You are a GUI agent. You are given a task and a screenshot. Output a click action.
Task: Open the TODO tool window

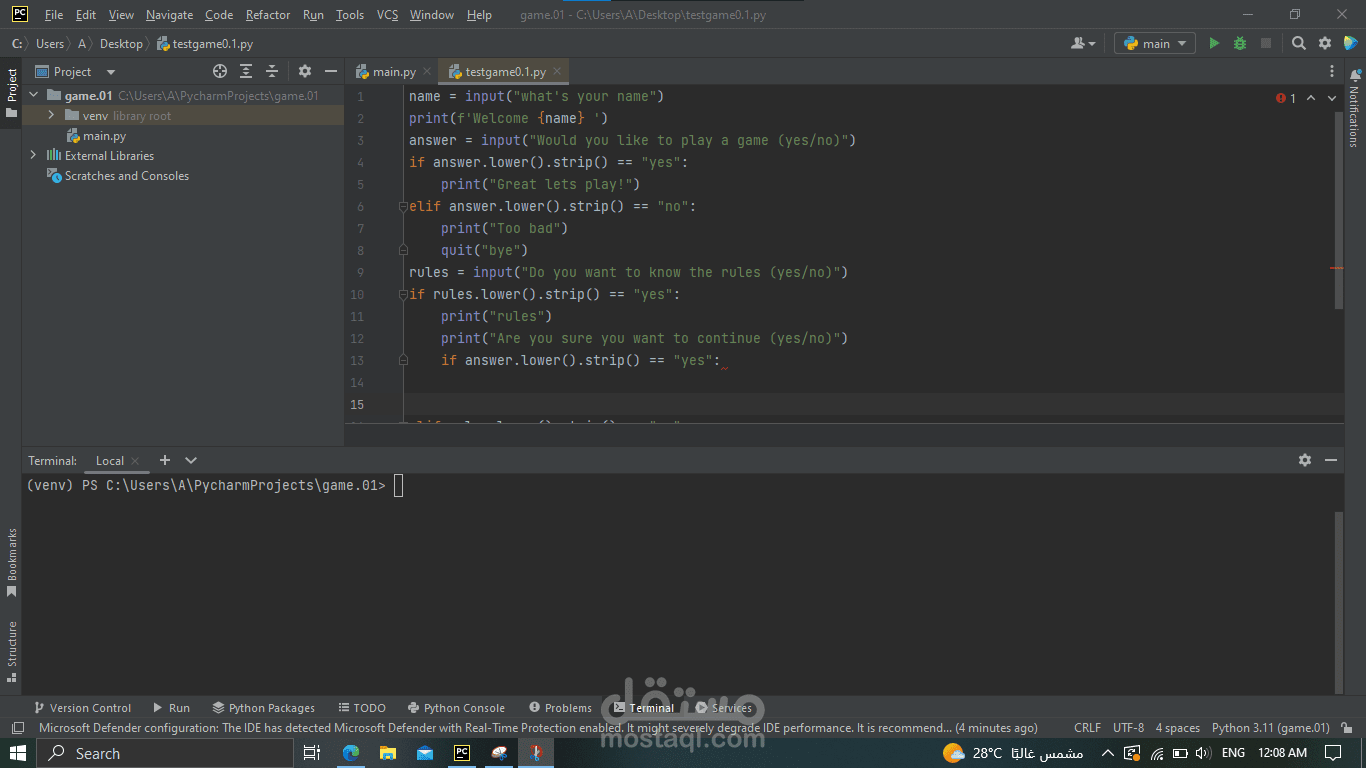pyautogui.click(x=361, y=708)
